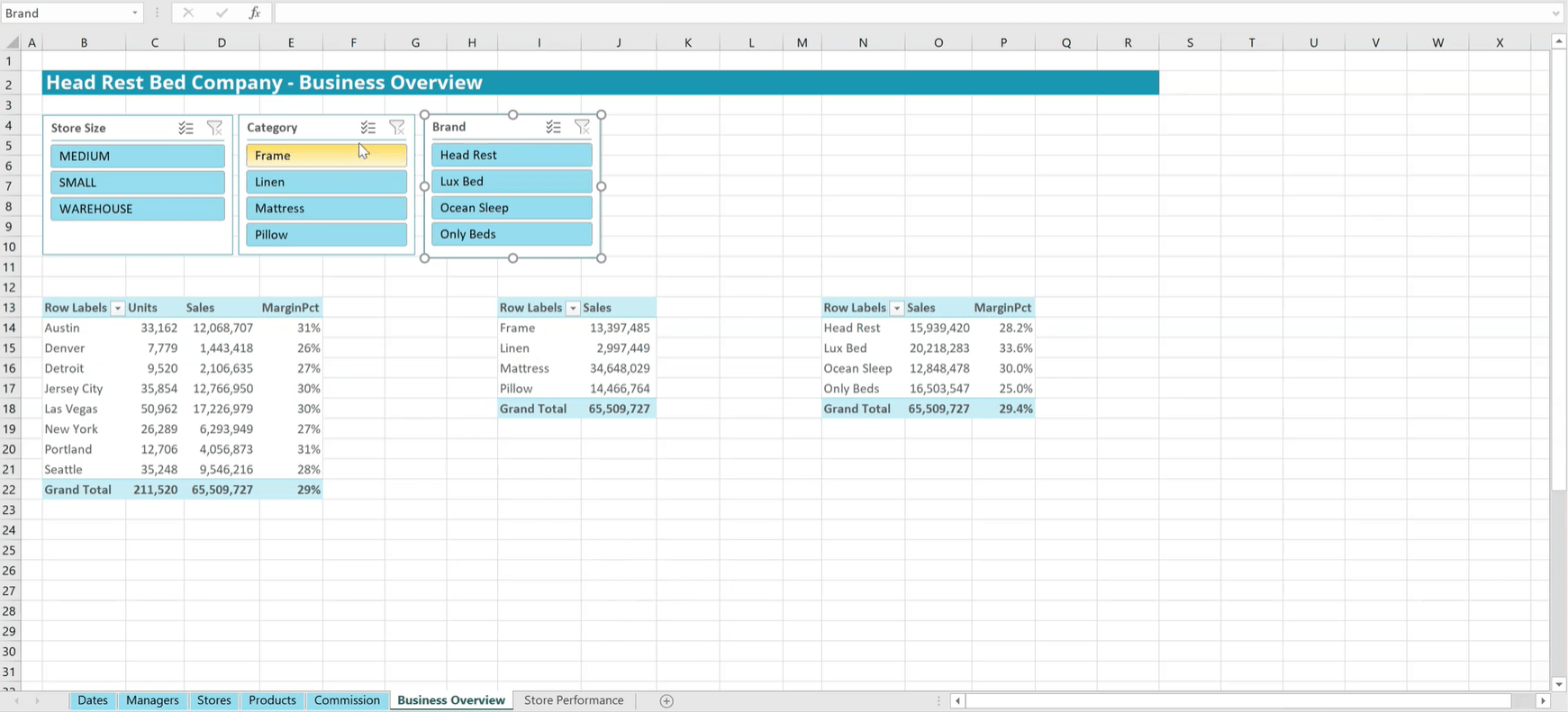Clear filter on Store Size slicer
1568x712 pixels.
coord(214,128)
